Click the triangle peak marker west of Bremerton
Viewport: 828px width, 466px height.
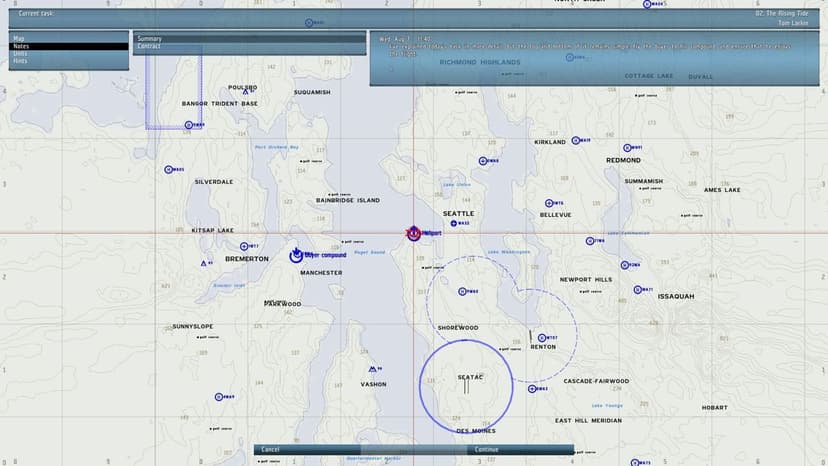tap(204, 263)
